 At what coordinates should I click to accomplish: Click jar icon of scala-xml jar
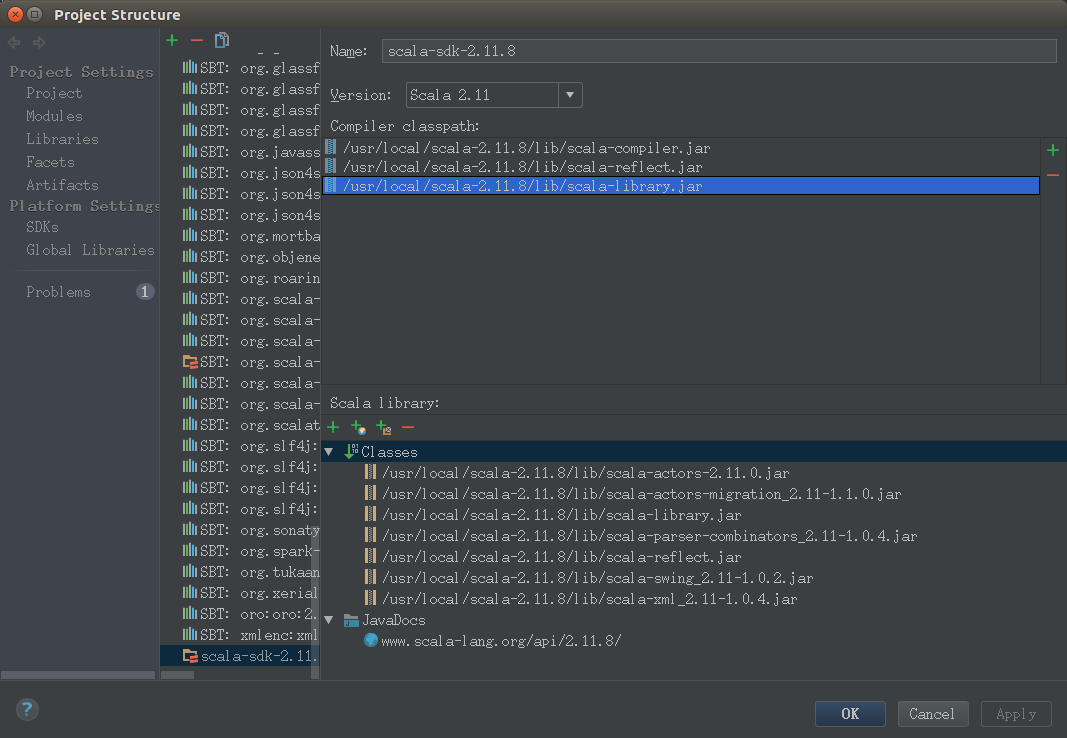tap(370, 599)
